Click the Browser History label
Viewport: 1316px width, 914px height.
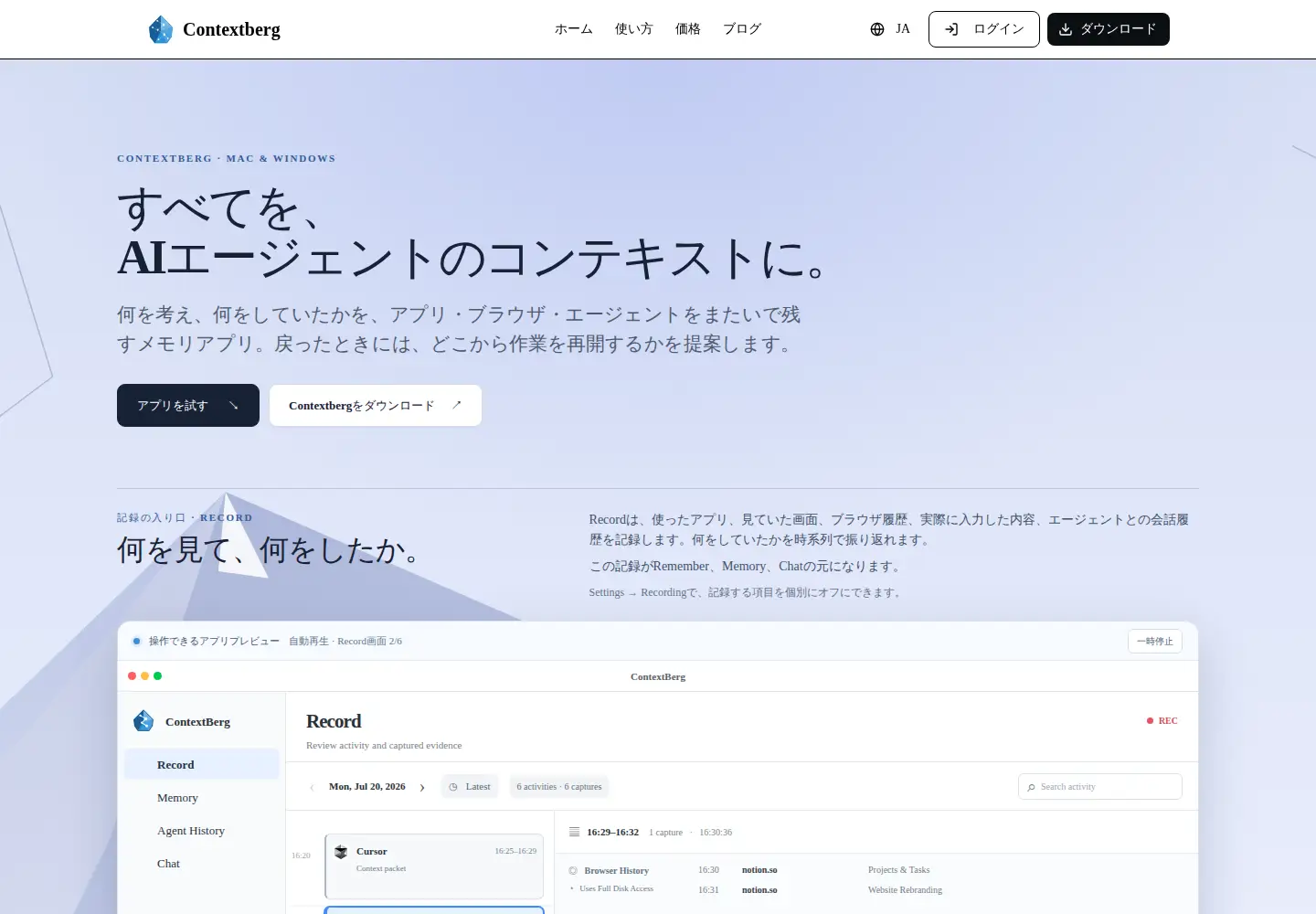coord(617,871)
